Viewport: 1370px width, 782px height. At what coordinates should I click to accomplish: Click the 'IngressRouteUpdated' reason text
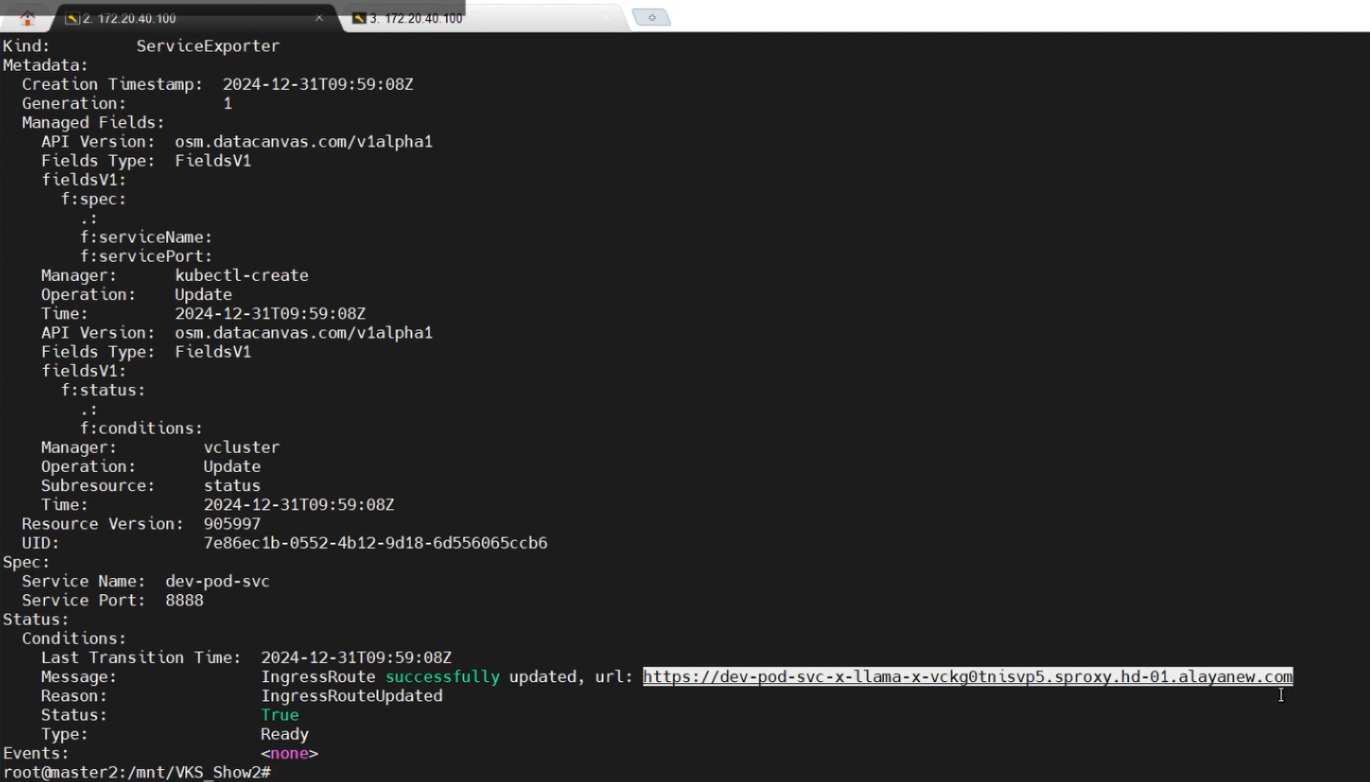tap(351, 696)
